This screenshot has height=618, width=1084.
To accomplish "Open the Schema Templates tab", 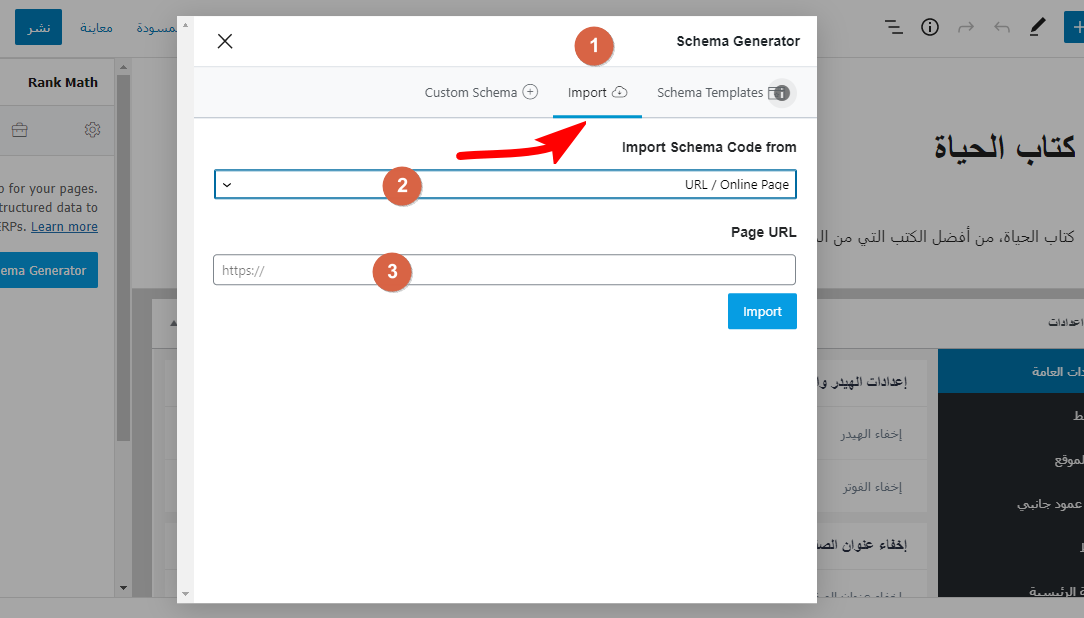I will pyautogui.click(x=709, y=93).
